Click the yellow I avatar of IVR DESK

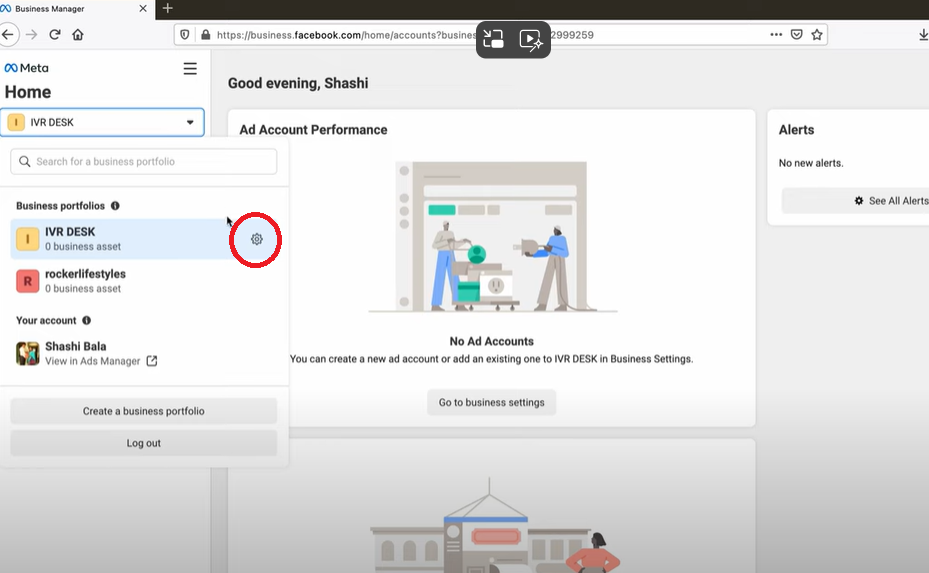pyautogui.click(x=27, y=239)
